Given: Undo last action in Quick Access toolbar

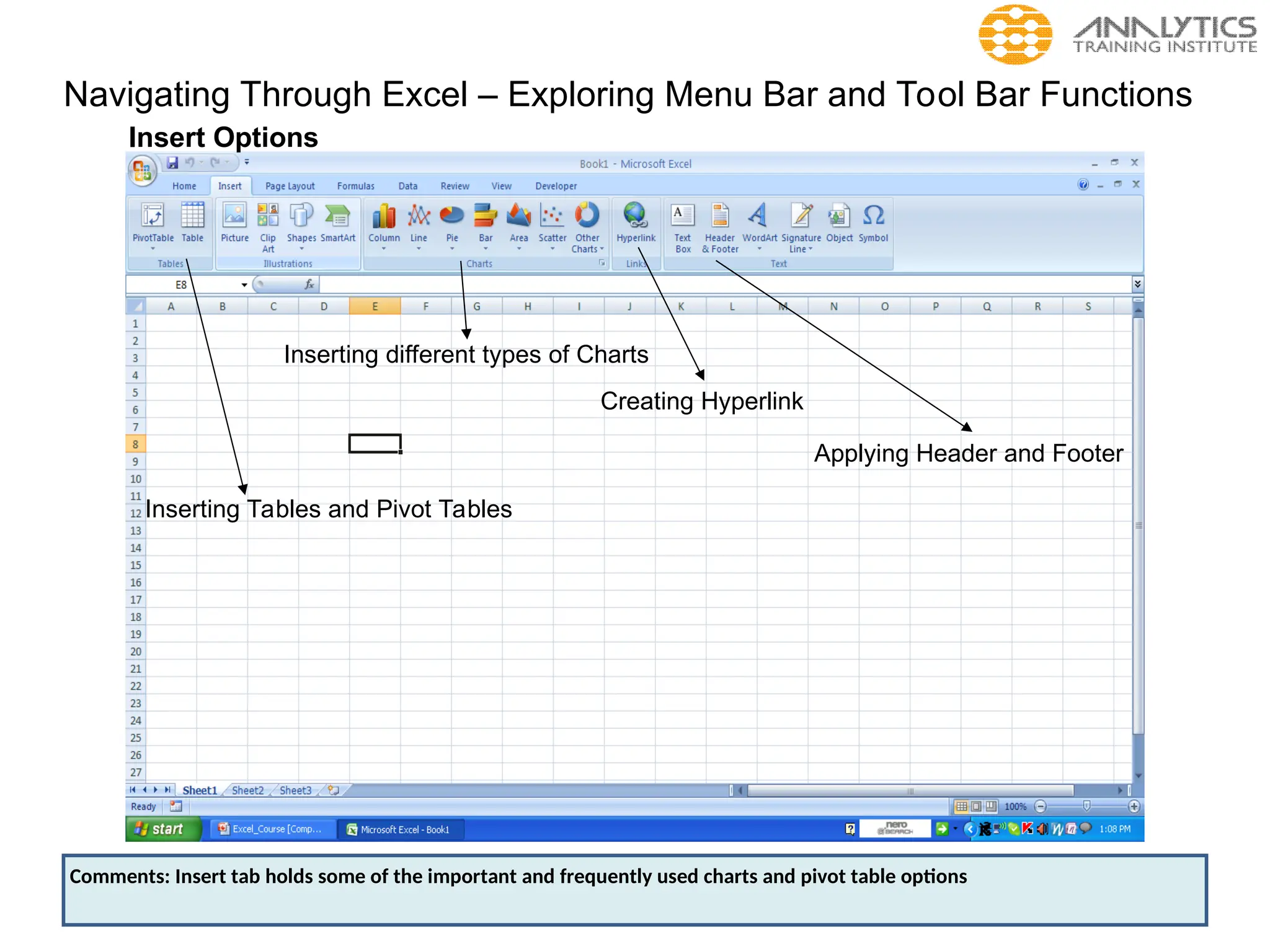Looking at the screenshot, I should click(x=190, y=162).
